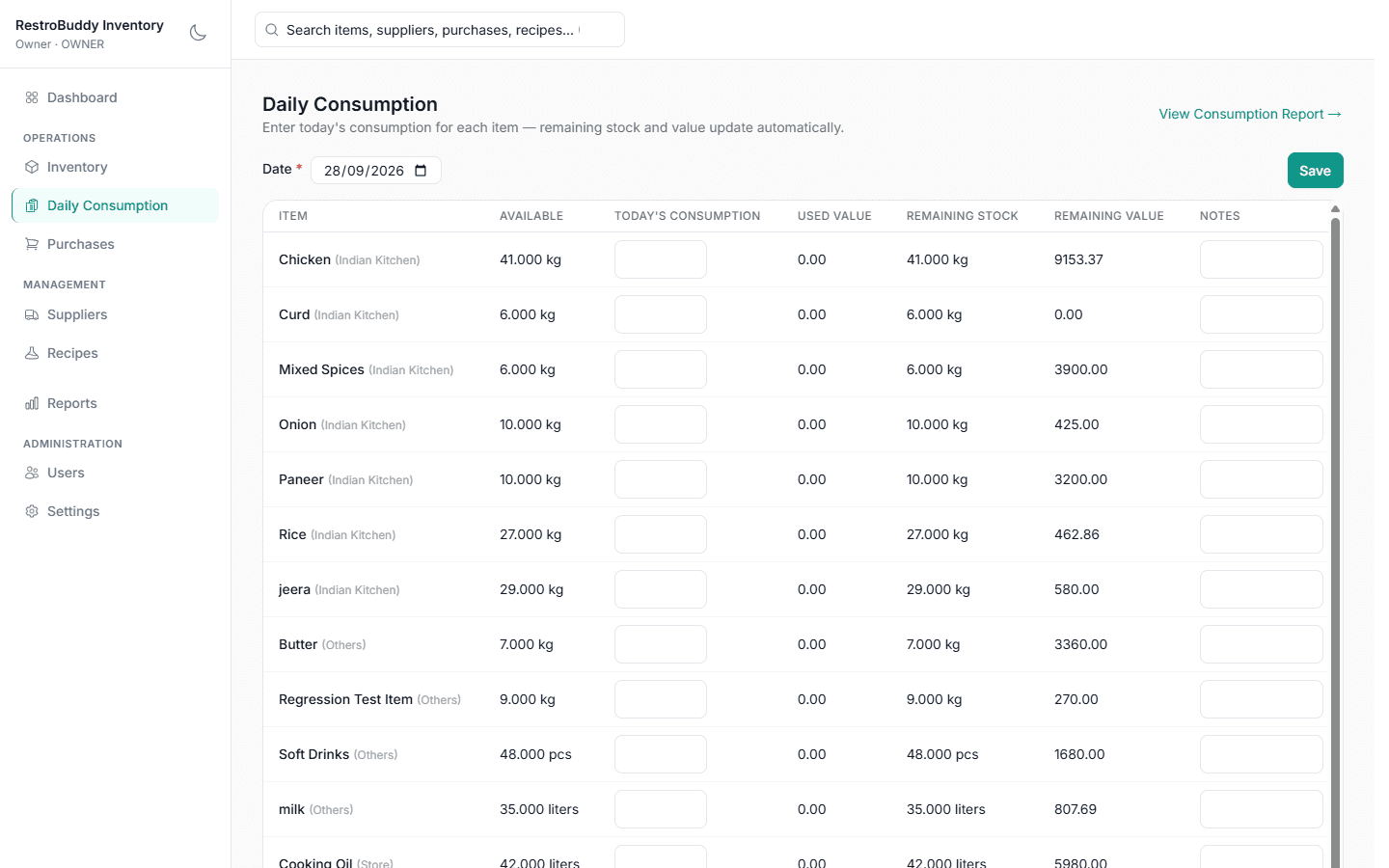Navigate to Suppliers
The height and width of the screenshot is (868, 1389).
115,314
